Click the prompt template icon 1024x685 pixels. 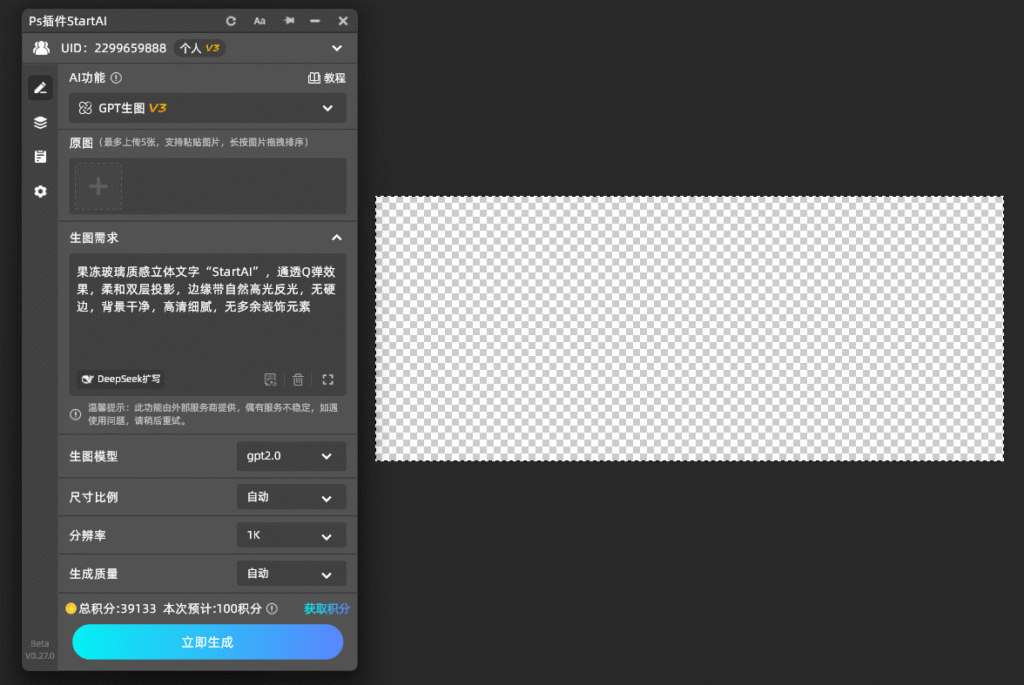270,379
